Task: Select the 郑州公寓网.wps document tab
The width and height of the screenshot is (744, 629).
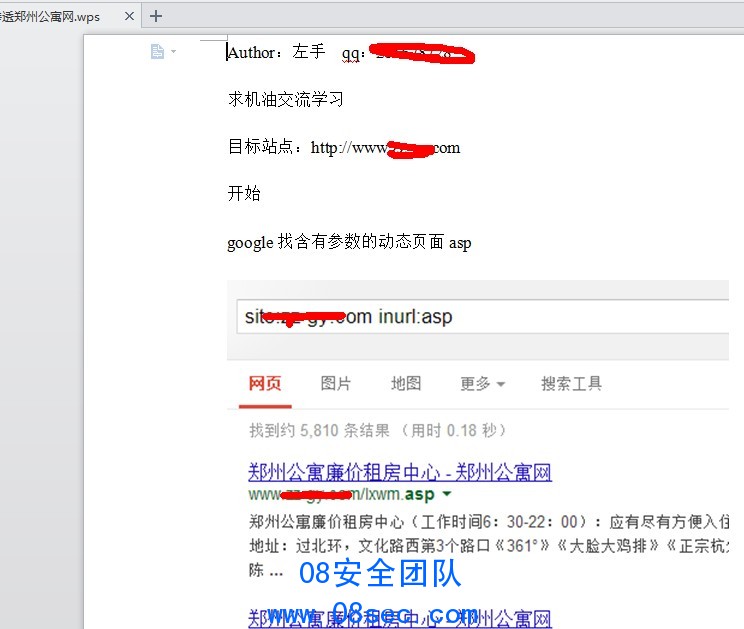Action: coord(70,17)
